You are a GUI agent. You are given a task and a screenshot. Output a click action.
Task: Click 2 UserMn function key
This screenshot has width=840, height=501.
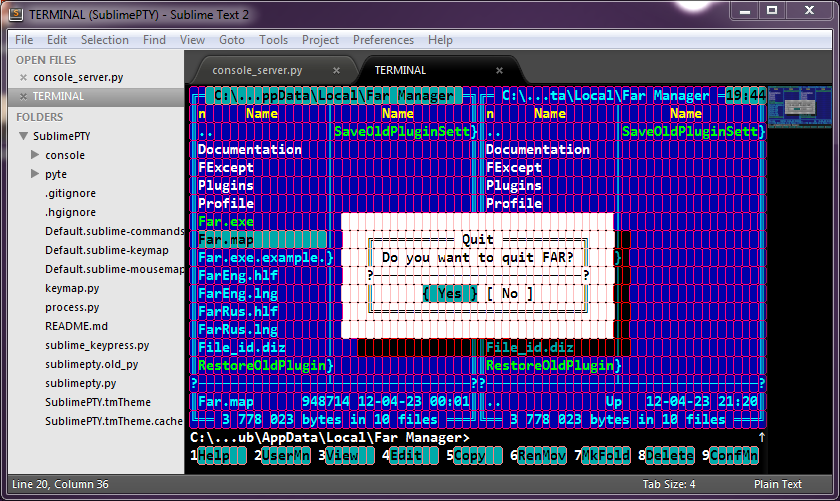[x=282, y=455]
